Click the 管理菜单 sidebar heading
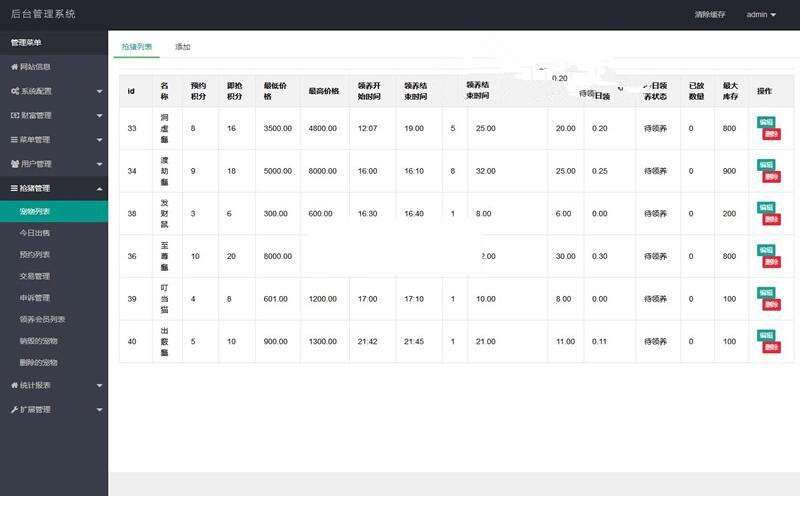801x513 pixels. (26, 43)
